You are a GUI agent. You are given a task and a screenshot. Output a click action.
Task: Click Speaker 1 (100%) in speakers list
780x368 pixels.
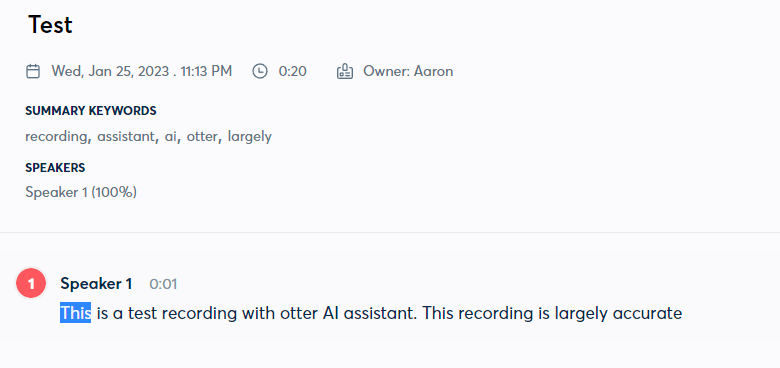click(x=81, y=192)
